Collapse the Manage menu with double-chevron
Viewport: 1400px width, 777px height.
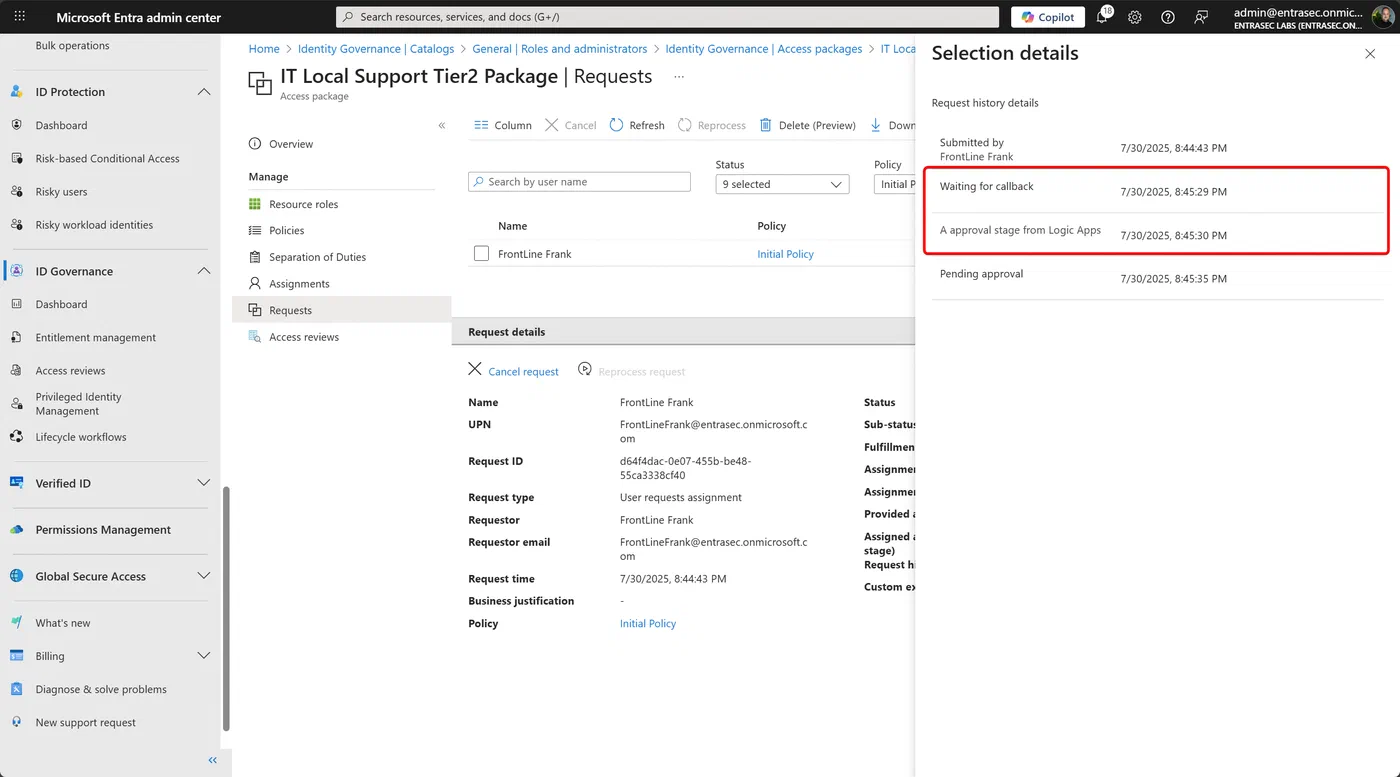coord(442,125)
